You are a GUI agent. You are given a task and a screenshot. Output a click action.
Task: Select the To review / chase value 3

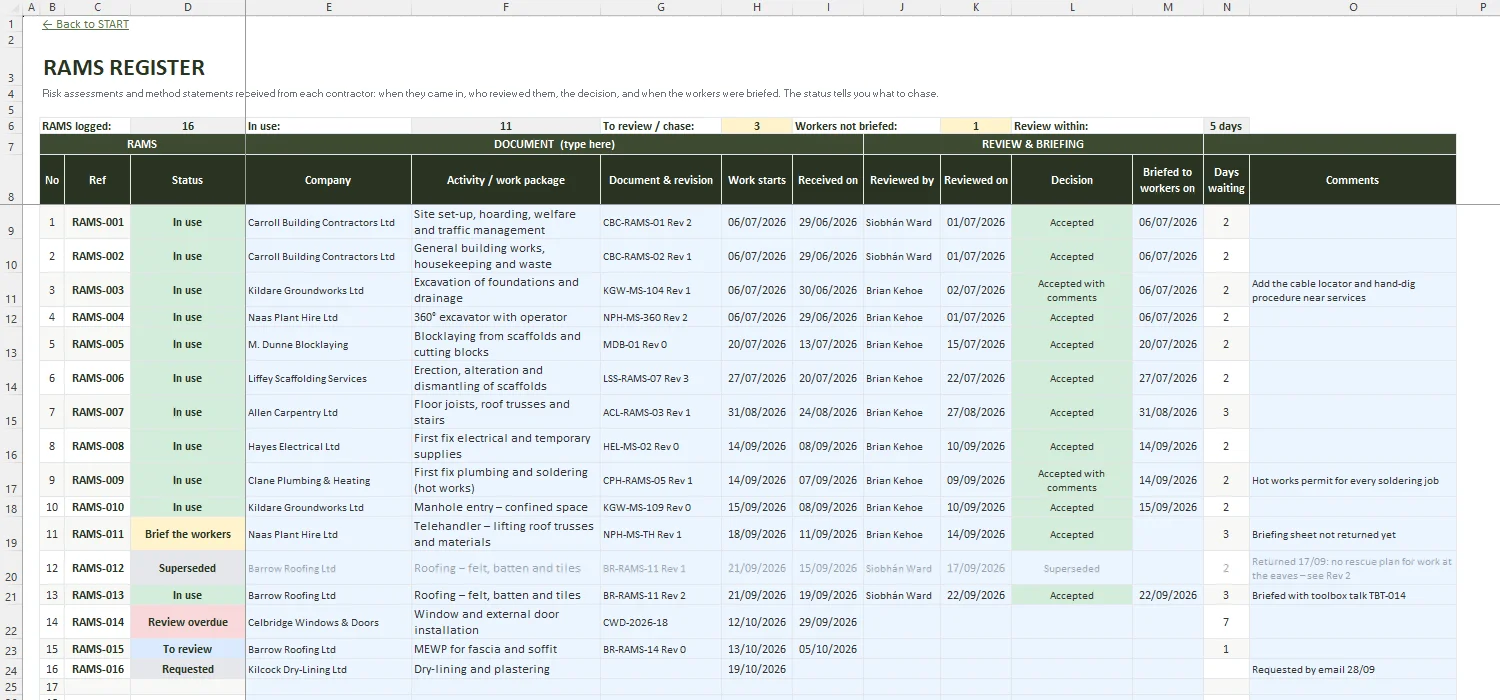pos(757,126)
